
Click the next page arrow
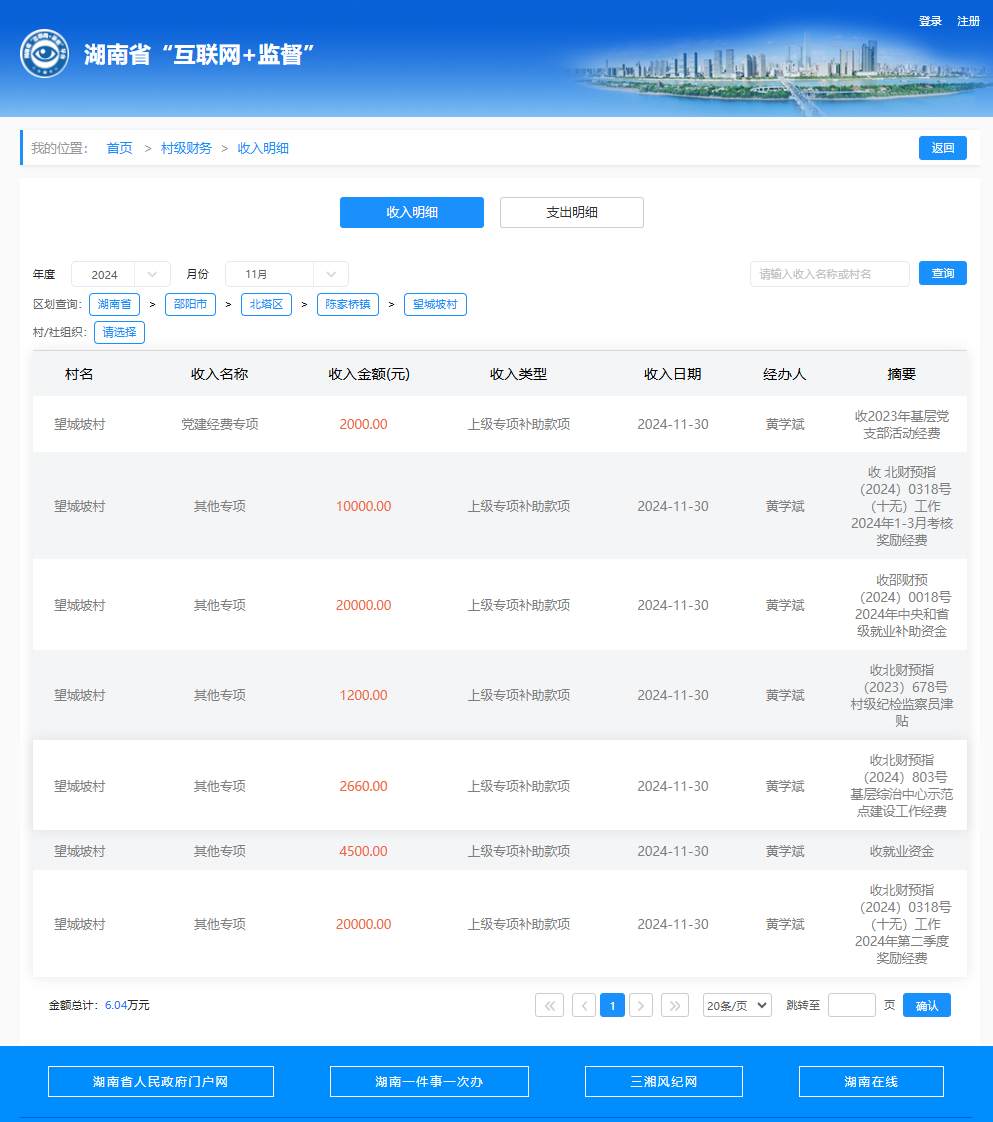[x=641, y=1005]
